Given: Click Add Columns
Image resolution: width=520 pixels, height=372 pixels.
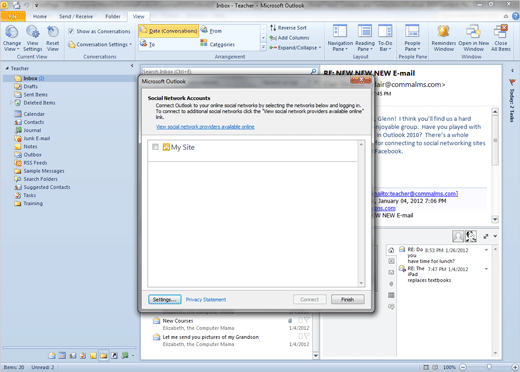Looking at the screenshot, I should click(289, 38).
